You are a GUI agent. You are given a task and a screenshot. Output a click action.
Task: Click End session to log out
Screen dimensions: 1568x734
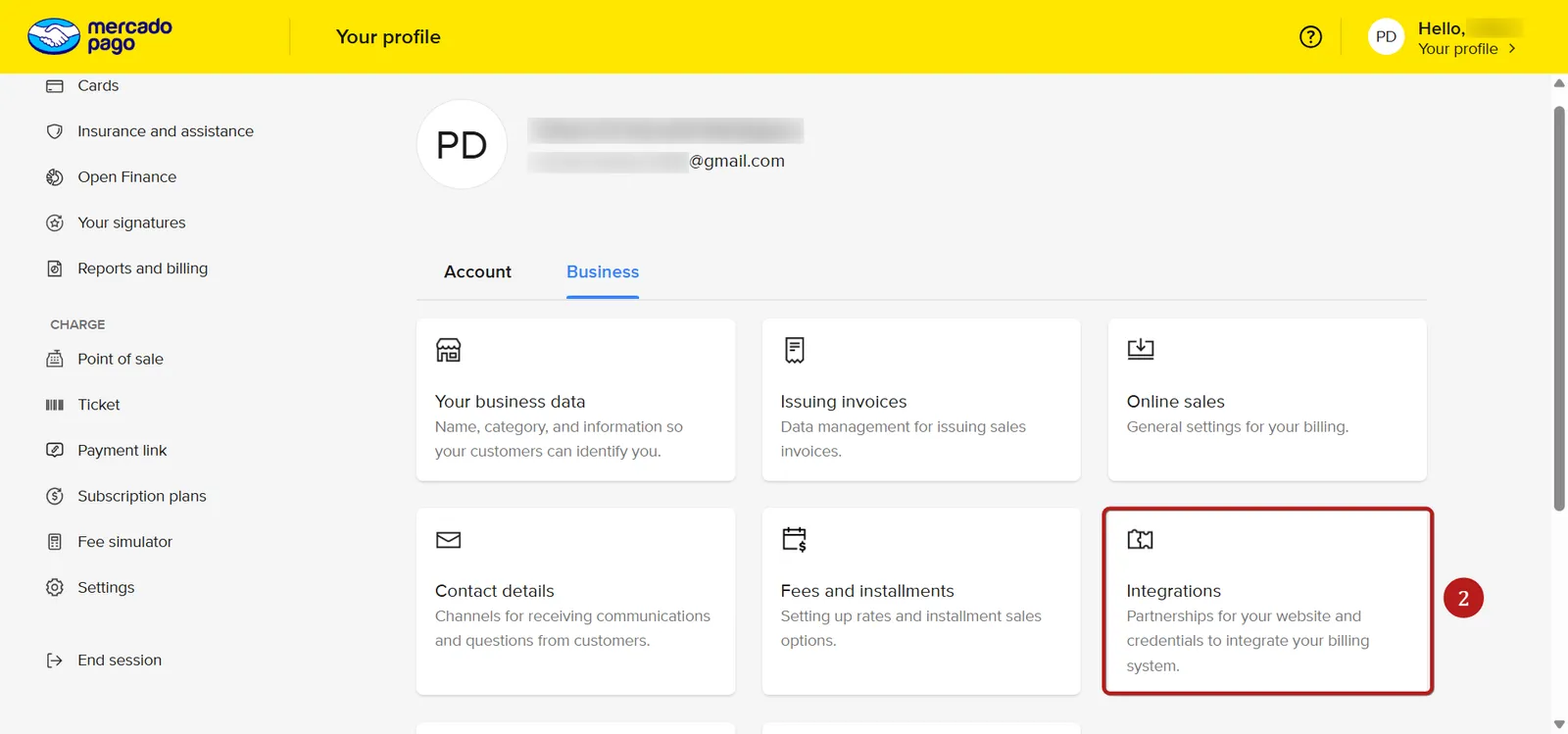pyautogui.click(x=120, y=661)
